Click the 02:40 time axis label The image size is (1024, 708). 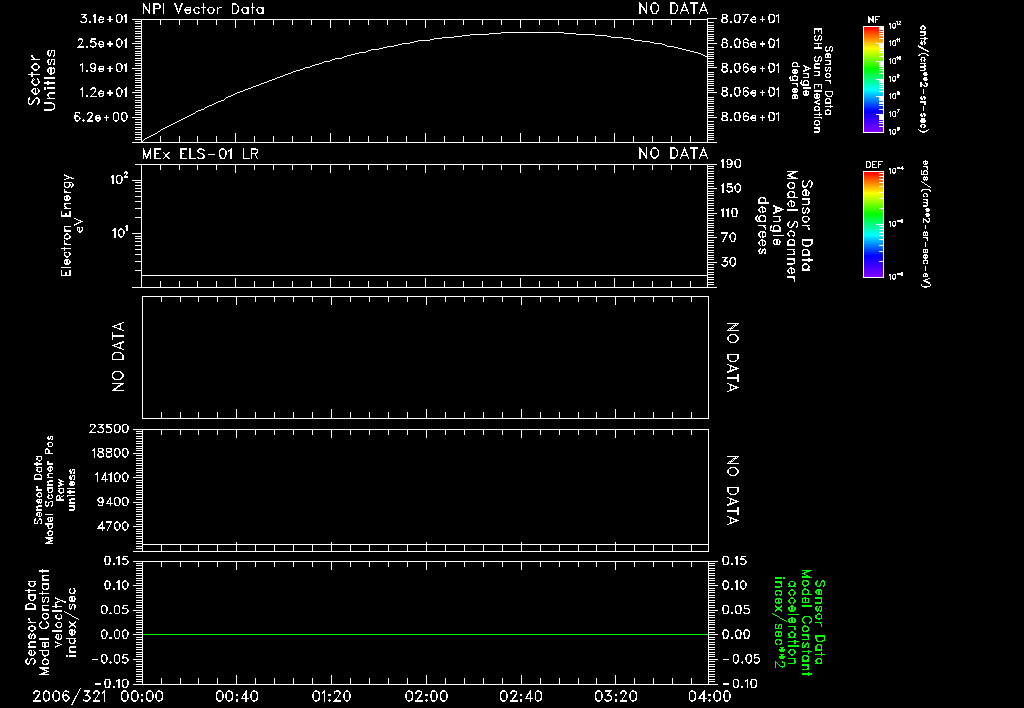click(520, 696)
